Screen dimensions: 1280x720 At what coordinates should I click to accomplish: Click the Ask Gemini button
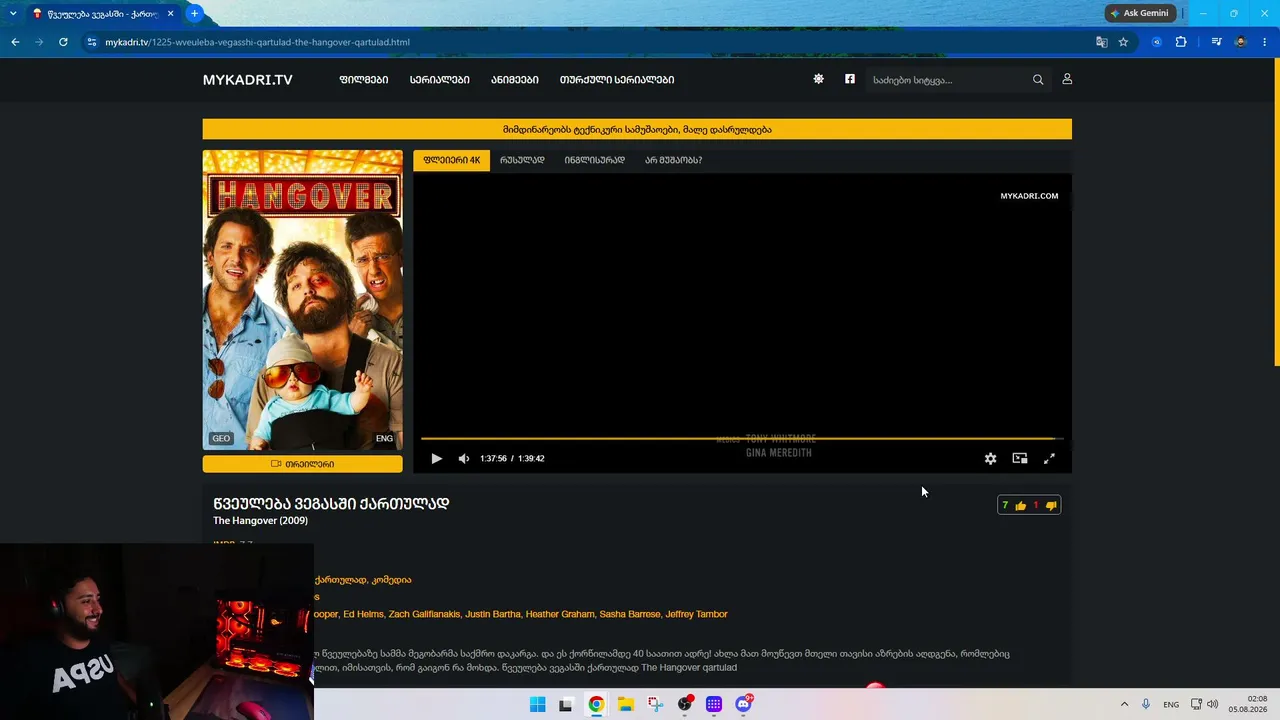tap(1141, 13)
